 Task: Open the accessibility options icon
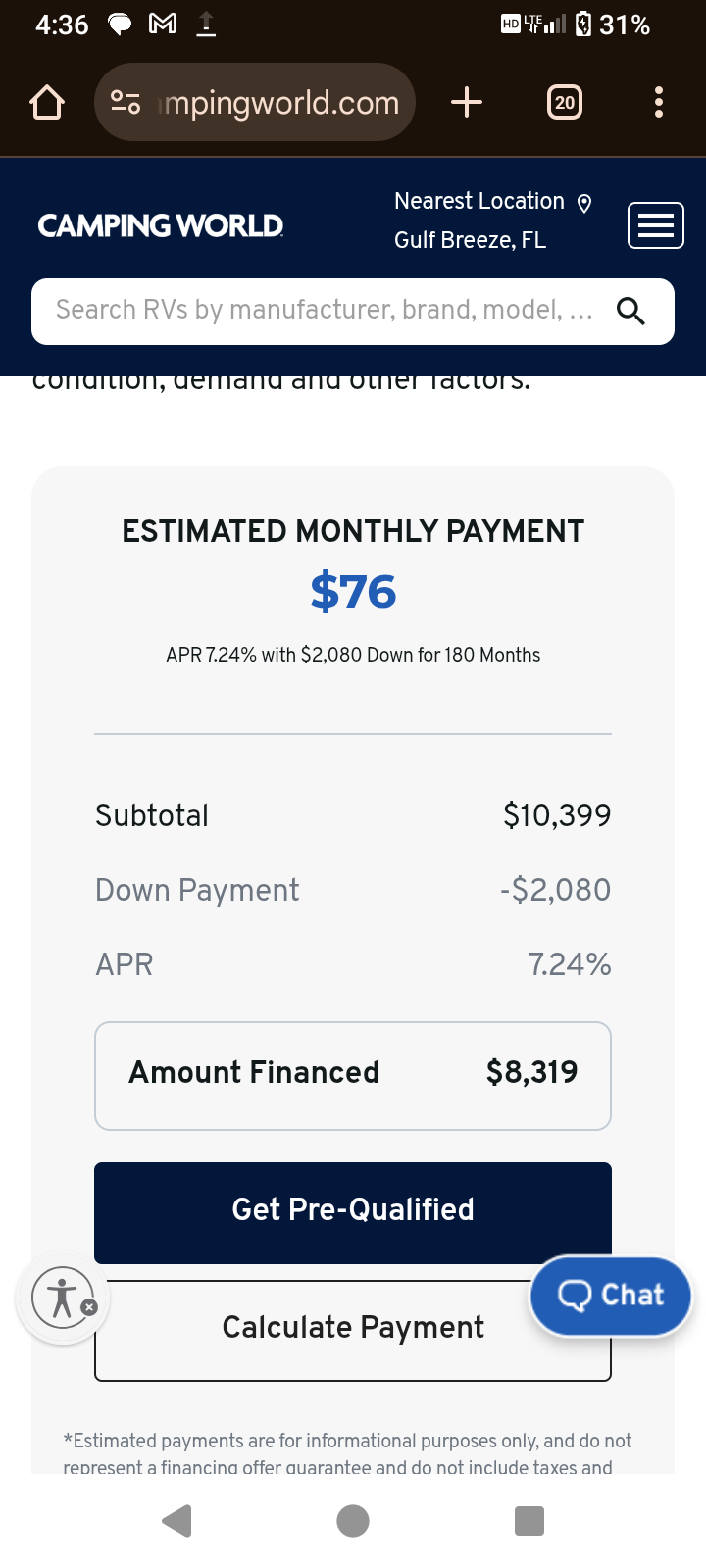61,1298
